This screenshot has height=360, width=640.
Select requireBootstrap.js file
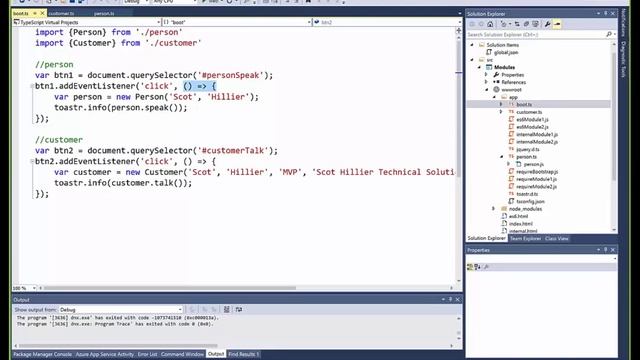tap(537, 172)
